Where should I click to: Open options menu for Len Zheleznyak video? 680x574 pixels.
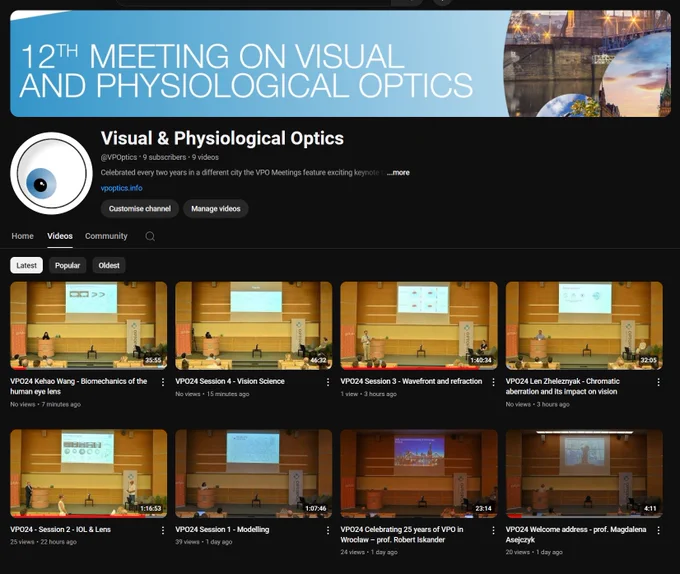(658, 382)
